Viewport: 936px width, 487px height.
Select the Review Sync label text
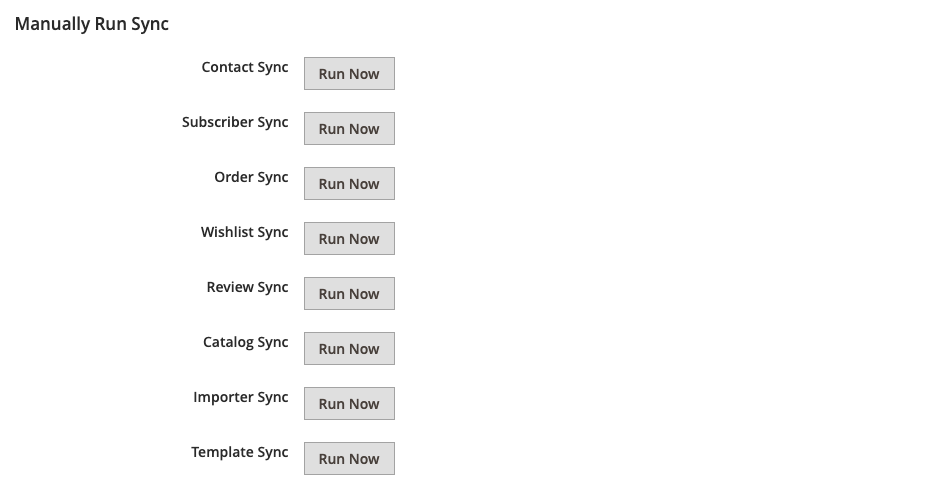click(248, 287)
